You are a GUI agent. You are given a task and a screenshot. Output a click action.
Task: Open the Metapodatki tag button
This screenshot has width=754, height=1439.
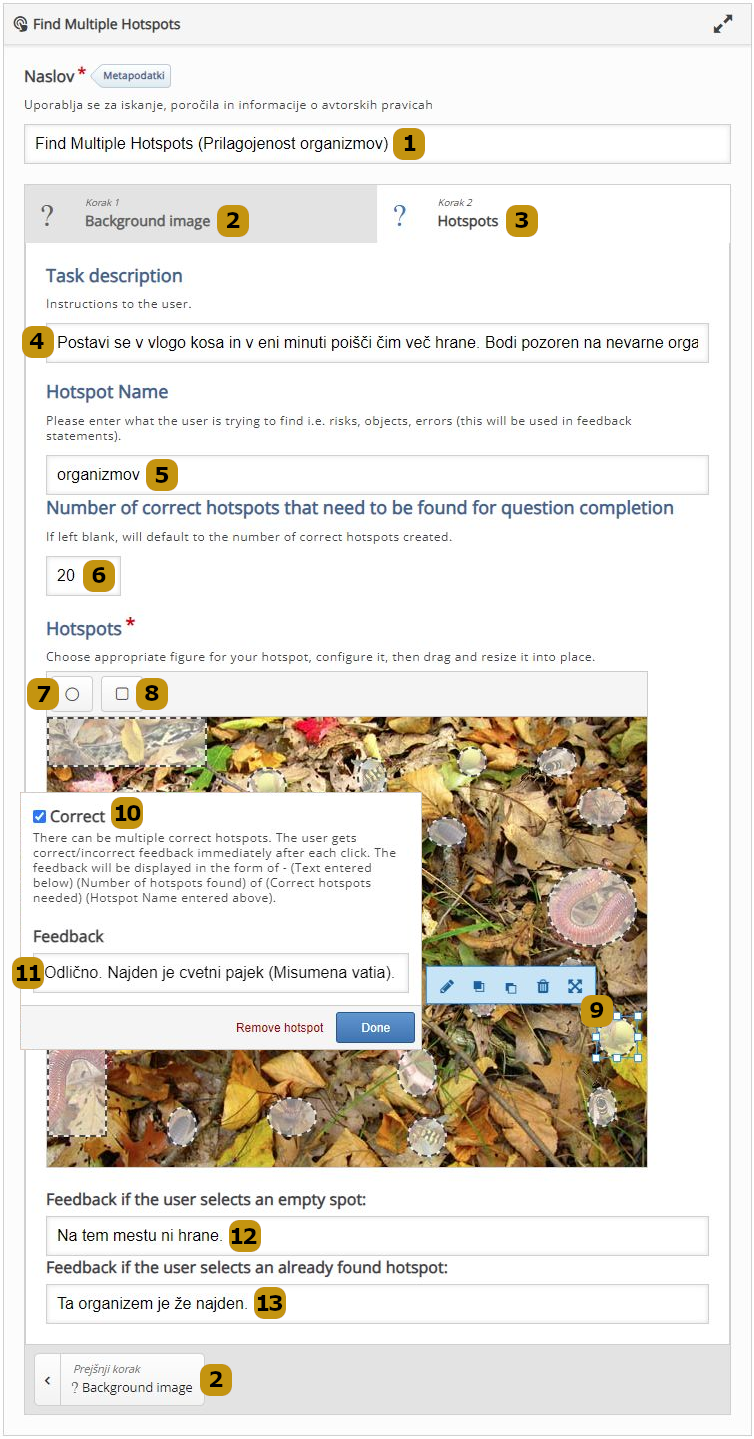click(133, 75)
